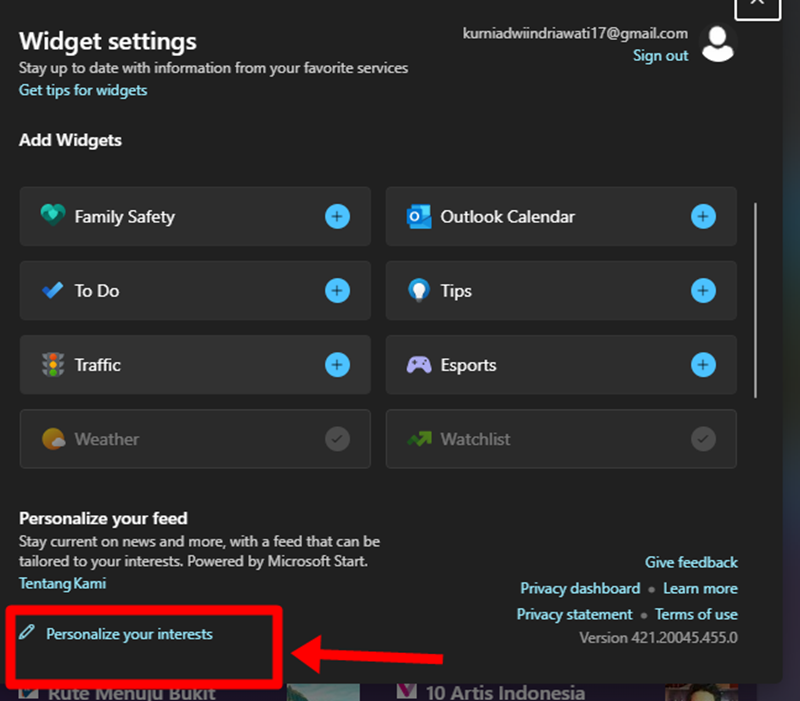Screen dimensions: 800x701
Task: Sign out of the account
Action: point(660,56)
